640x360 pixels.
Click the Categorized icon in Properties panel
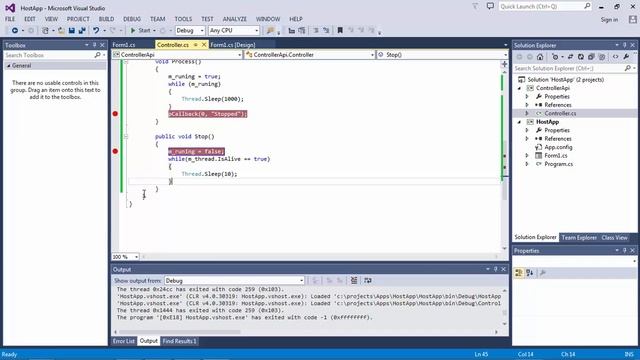click(x=519, y=273)
